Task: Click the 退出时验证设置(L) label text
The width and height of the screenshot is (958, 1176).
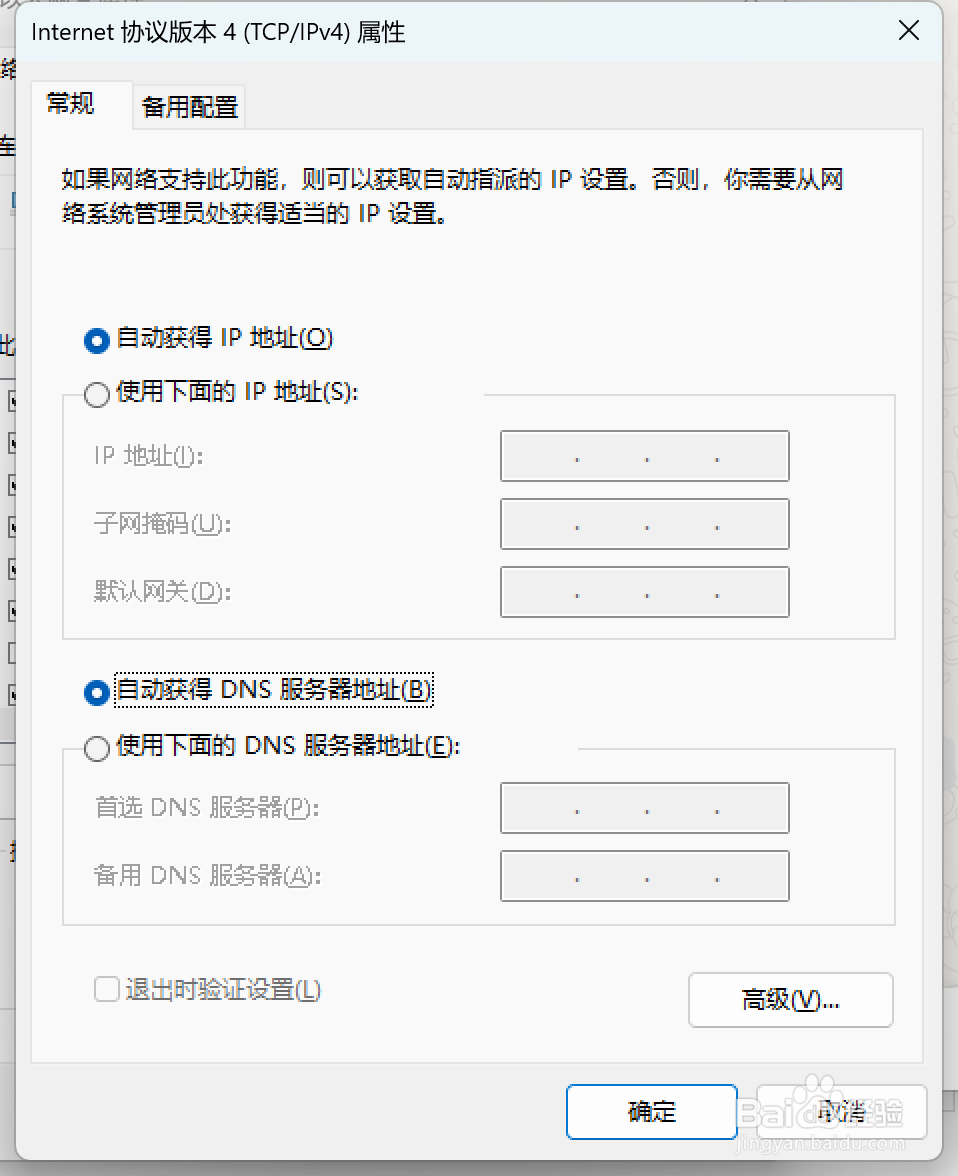Action: click(x=223, y=990)
